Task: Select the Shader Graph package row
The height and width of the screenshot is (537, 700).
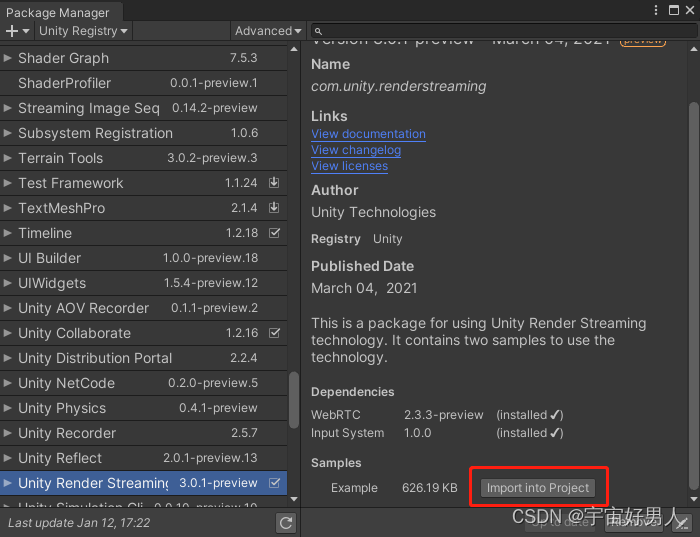Action: pos(143,58)
